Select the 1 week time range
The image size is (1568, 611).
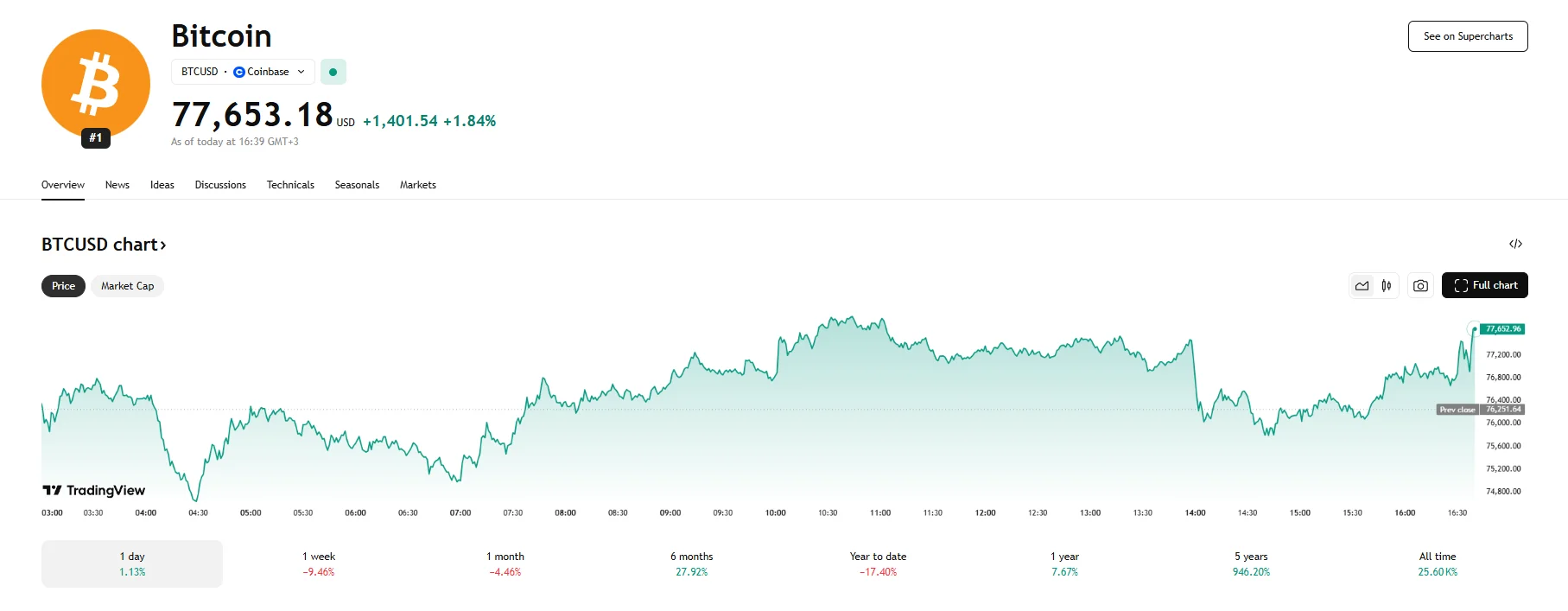pos(319,563)
